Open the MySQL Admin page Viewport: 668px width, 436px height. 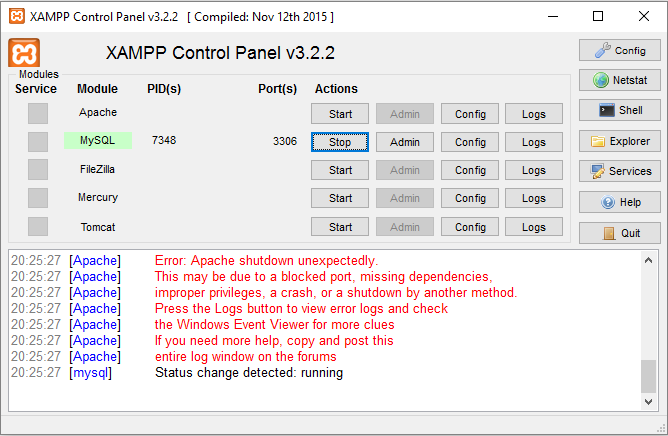405,142
